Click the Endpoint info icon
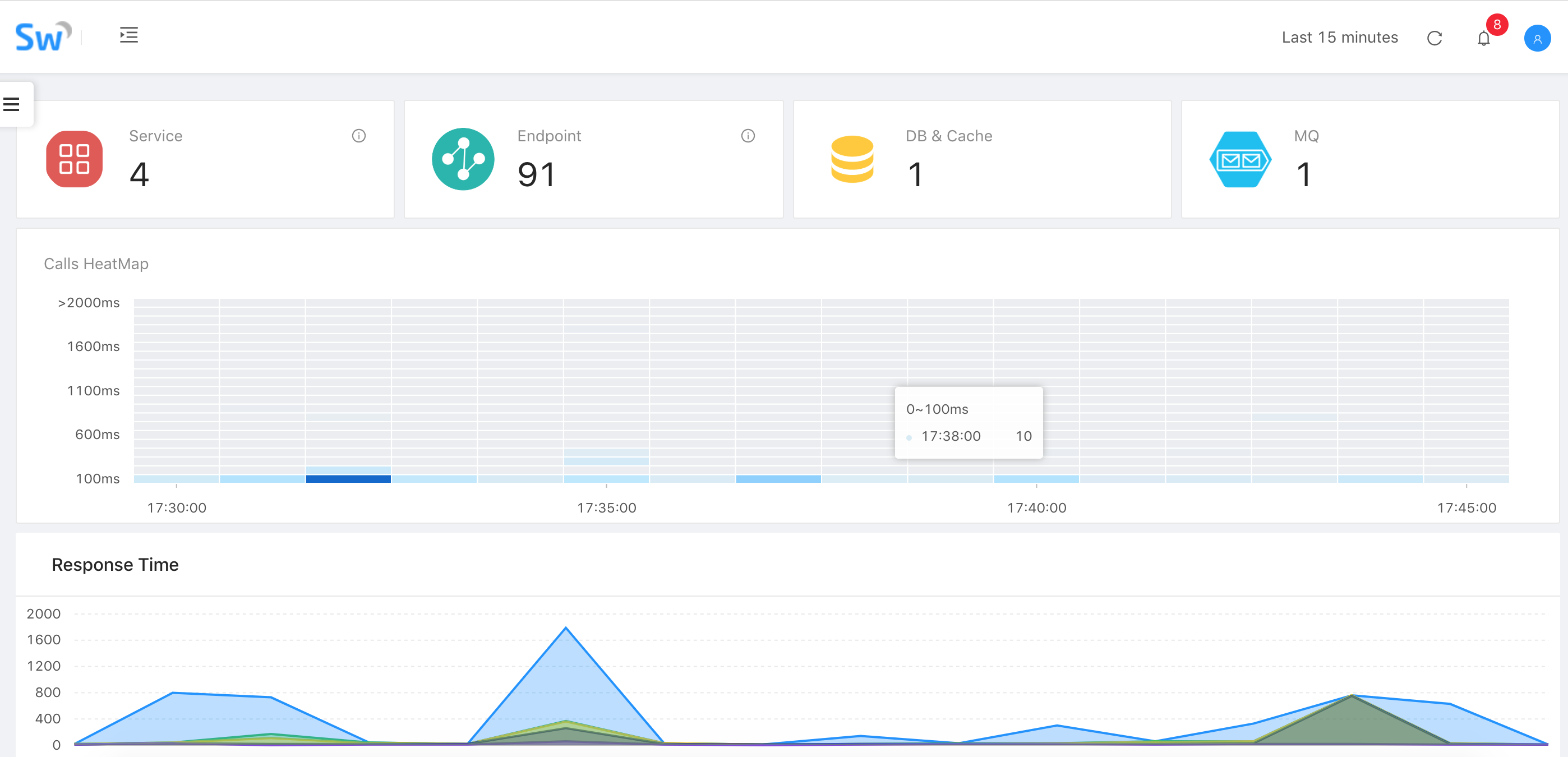The width and height of the screenshot is (1568, 757). tap(748, 136)
